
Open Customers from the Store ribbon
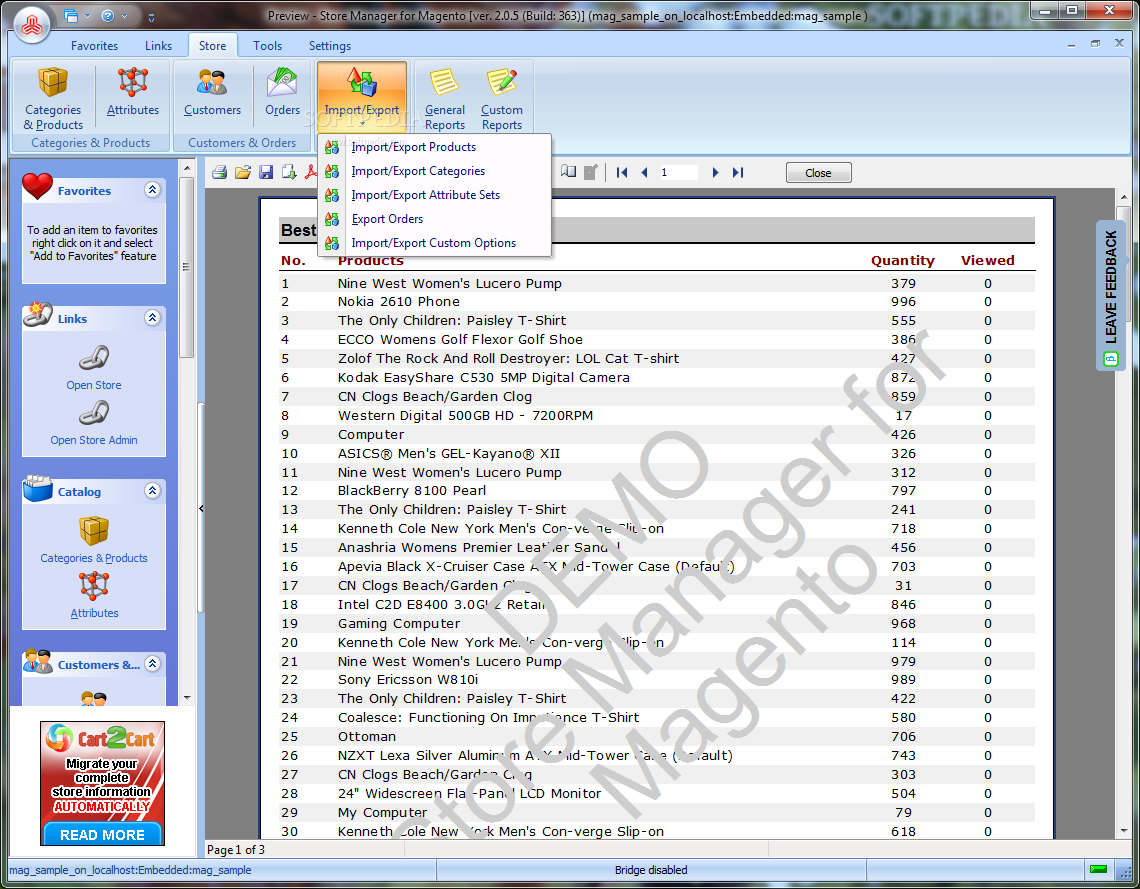coord(212,92)
